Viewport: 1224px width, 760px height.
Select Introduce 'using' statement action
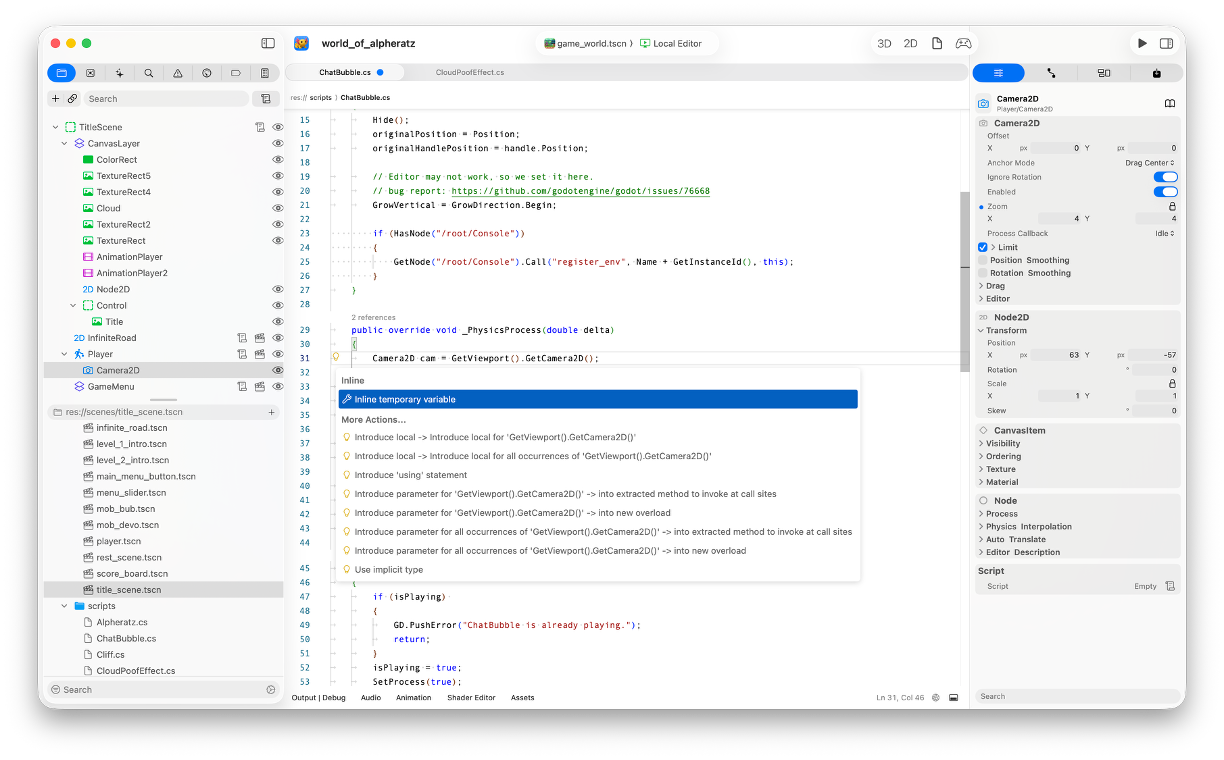click(598, 475)
